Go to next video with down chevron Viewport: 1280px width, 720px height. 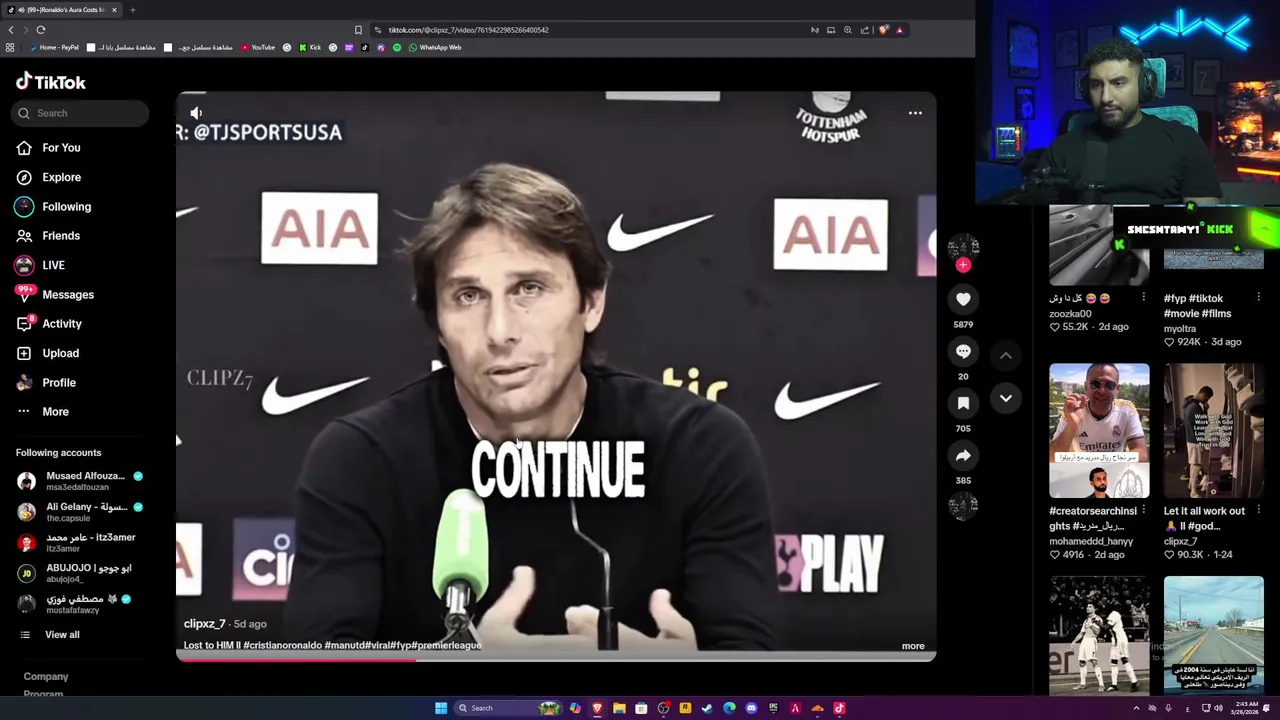point(1006,398)
